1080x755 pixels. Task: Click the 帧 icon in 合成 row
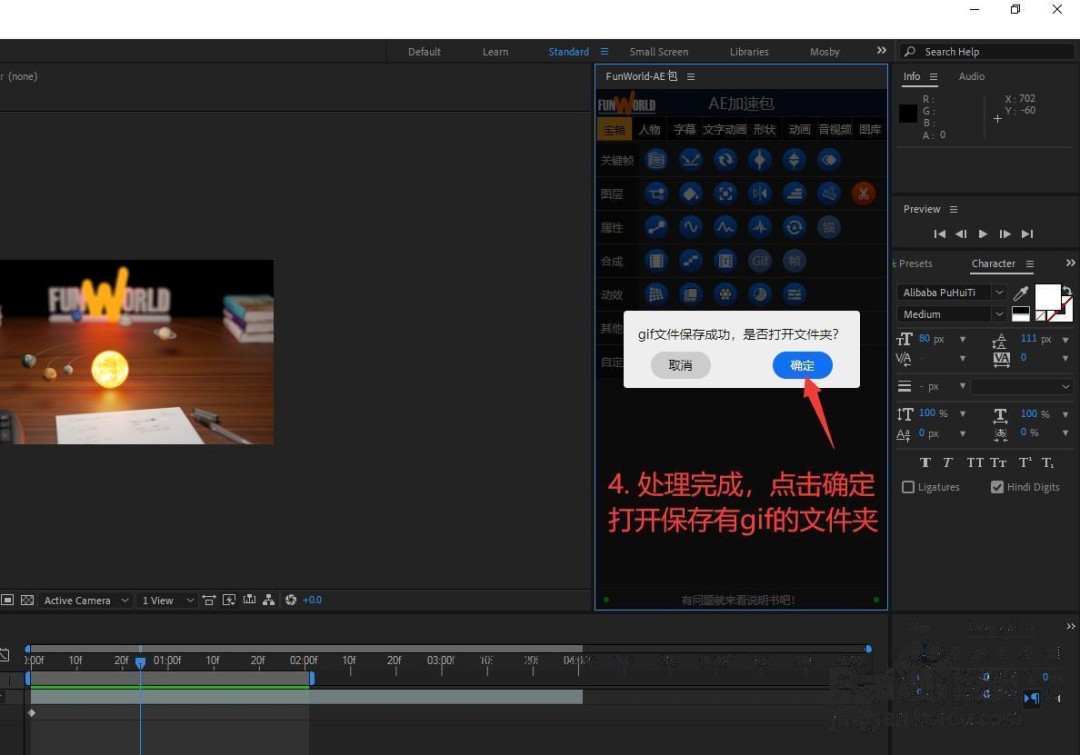click(x=794, y=261)
